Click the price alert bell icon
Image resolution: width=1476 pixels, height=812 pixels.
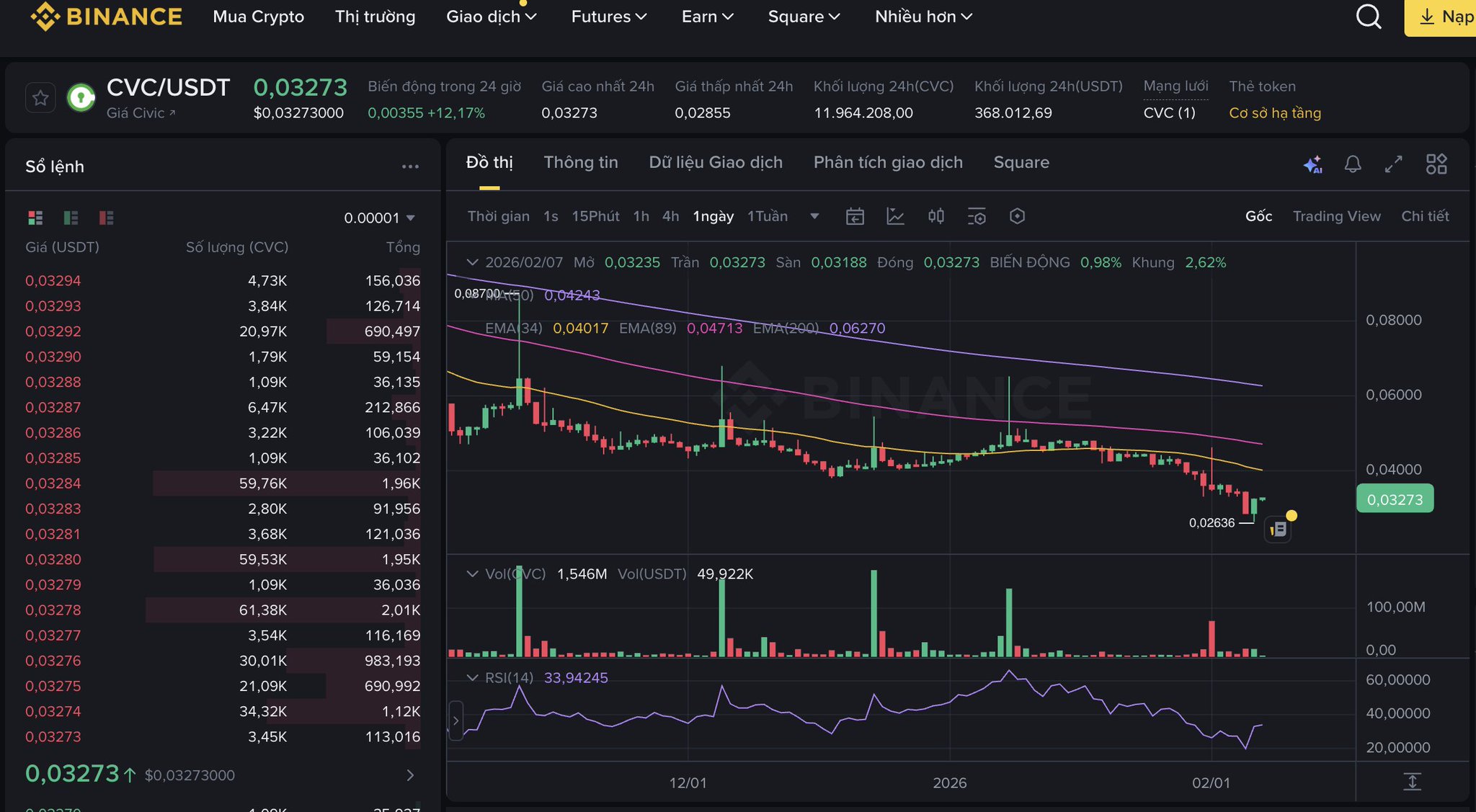pyautogui.click(x=1353, y=164)
